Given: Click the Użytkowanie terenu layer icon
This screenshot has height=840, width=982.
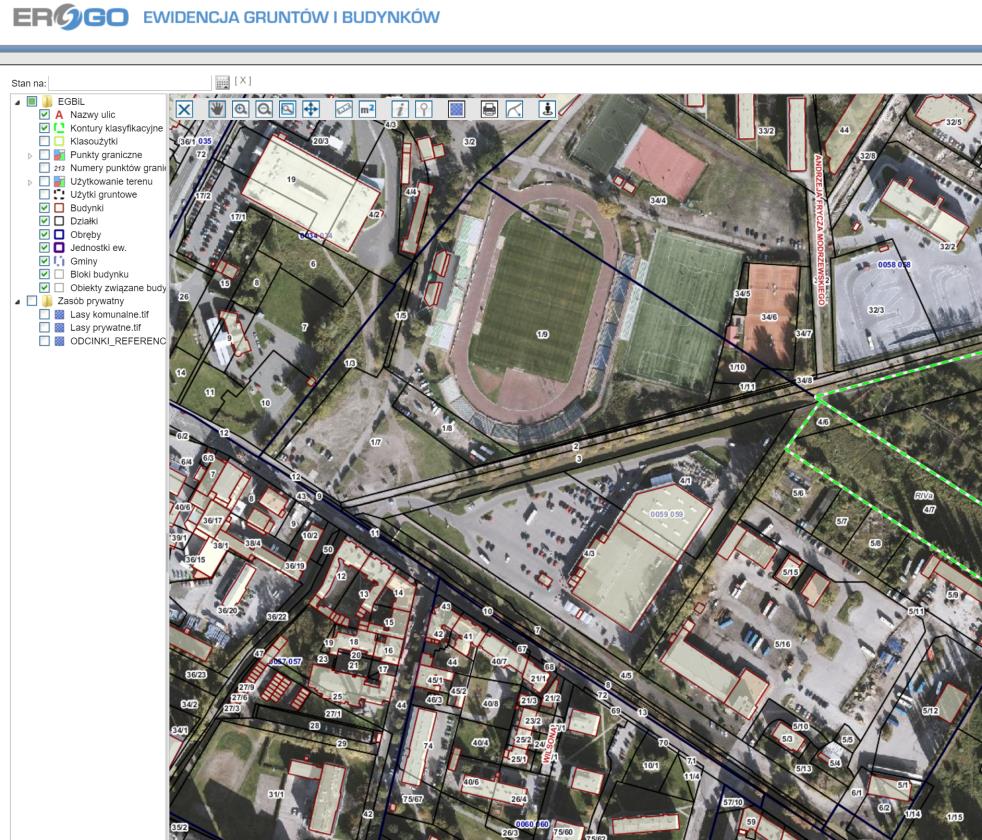Looking at the screenshot, I should pos(59,182).
